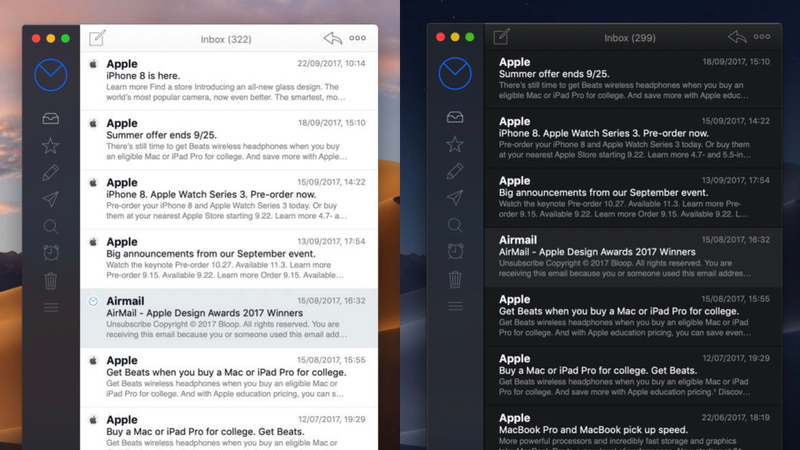Open Sent paper plane in the dark sidebar
The image size is (800, 450).
455,197
